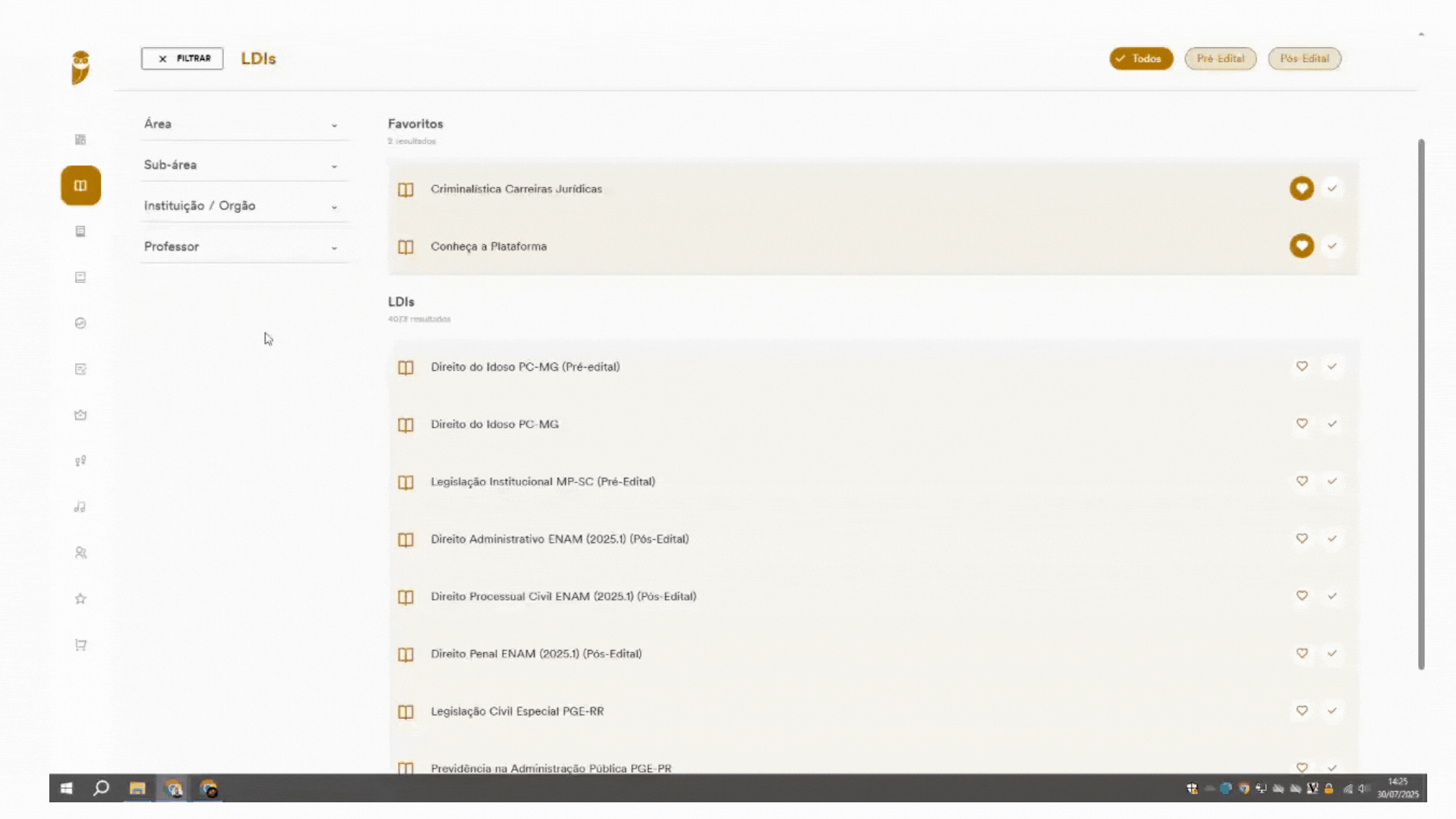Open the checklist edit sidebar icon
The image size is (1456, 819).
(x=80, y=369)
